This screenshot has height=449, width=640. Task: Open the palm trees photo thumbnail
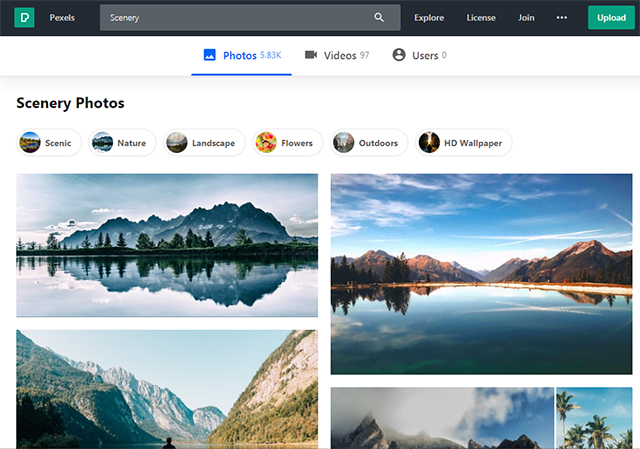coord(594,418)
